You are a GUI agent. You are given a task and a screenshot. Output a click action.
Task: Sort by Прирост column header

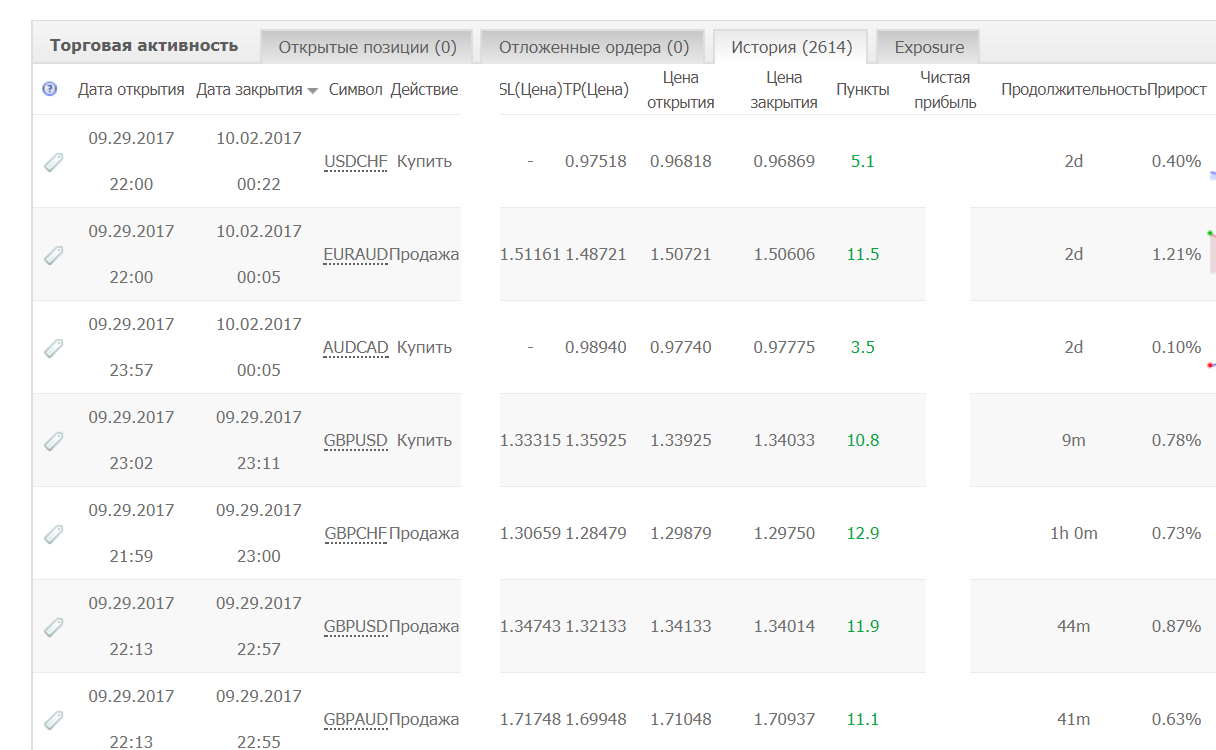click(1177, 89)
